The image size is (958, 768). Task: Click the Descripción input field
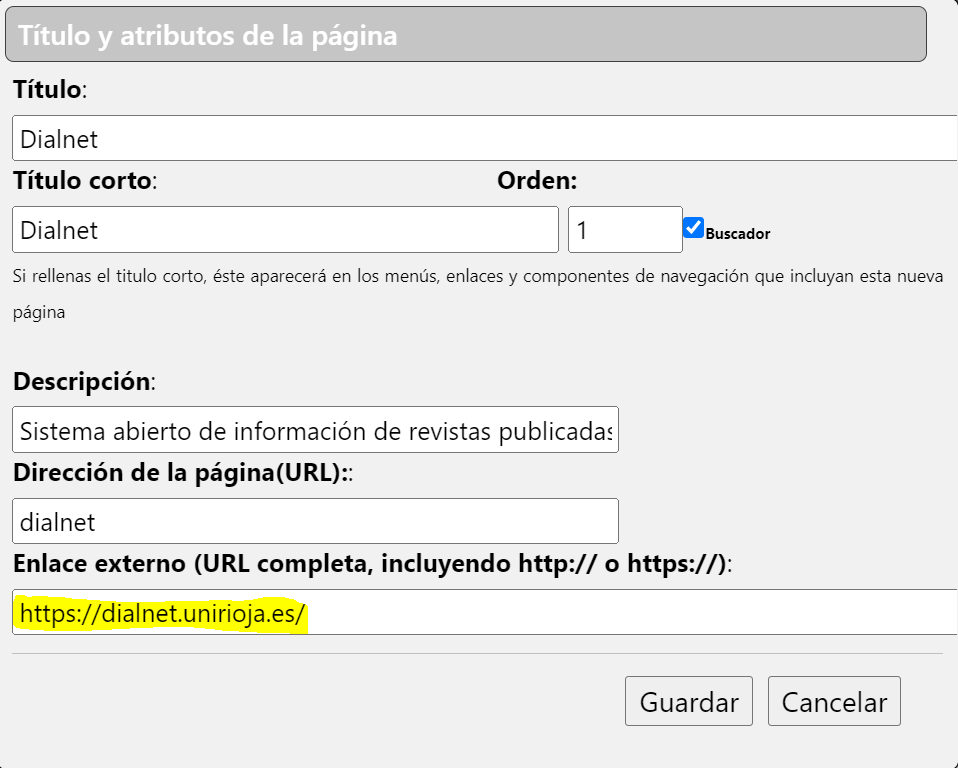315,430
